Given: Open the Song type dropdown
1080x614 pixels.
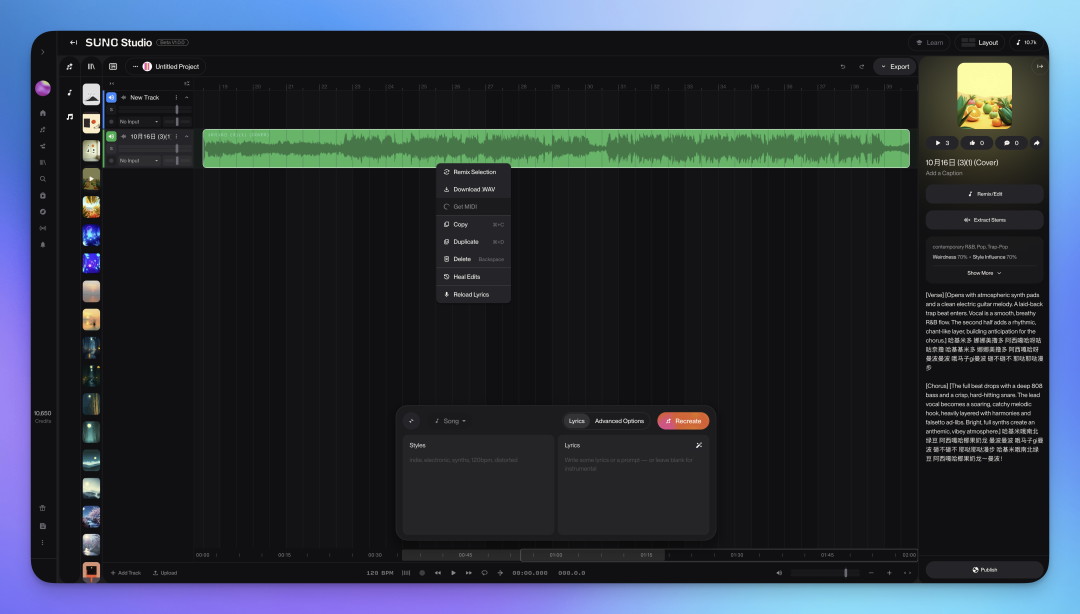Looking at the screenshot, I should pos(450,421).
